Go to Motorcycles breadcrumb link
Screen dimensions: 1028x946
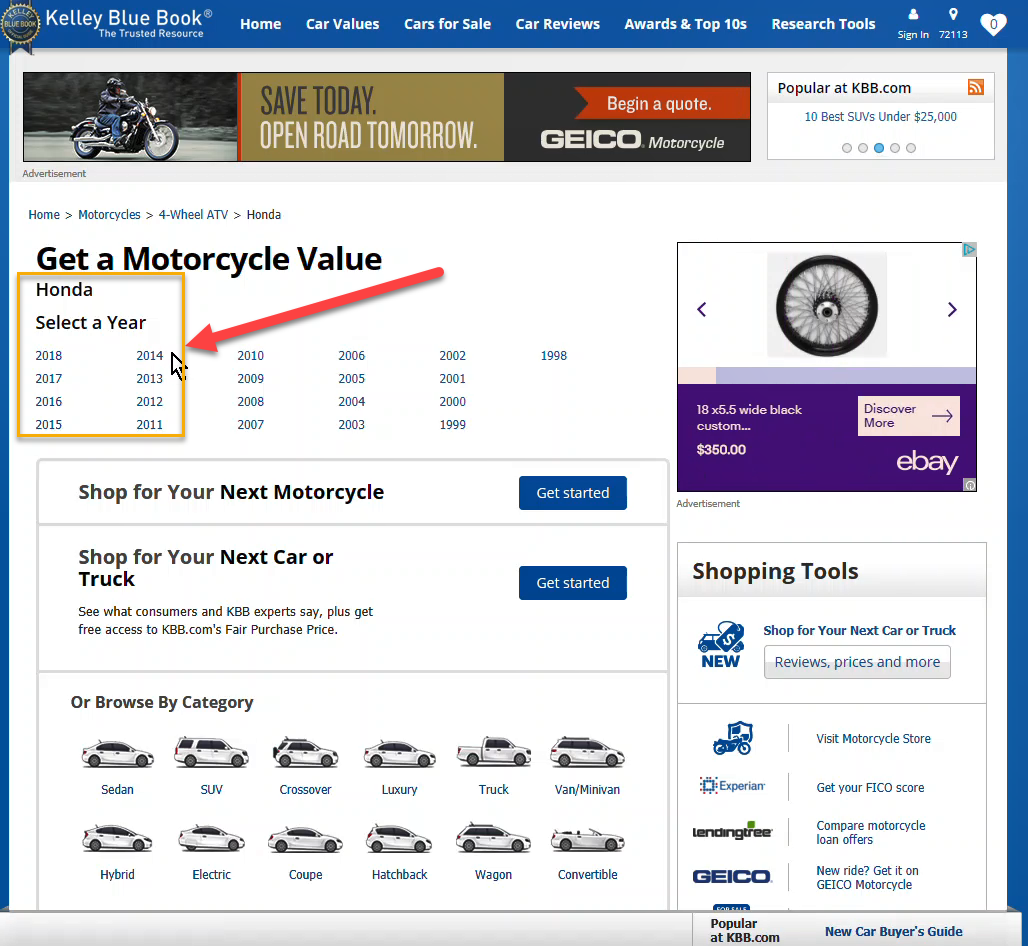(x=109, y=214)
